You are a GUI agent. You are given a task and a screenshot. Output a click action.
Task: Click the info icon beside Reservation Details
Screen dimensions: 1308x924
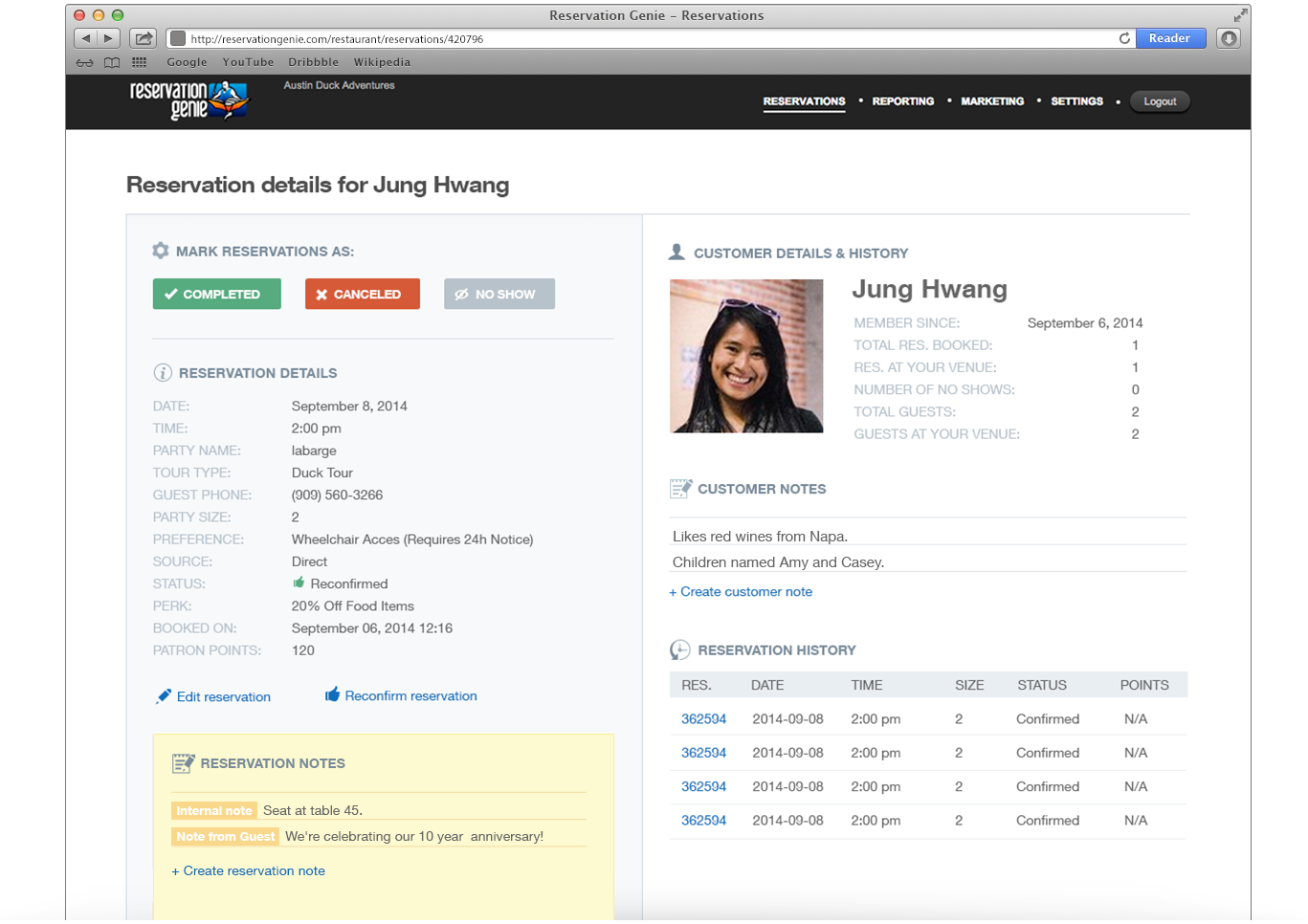163,373
